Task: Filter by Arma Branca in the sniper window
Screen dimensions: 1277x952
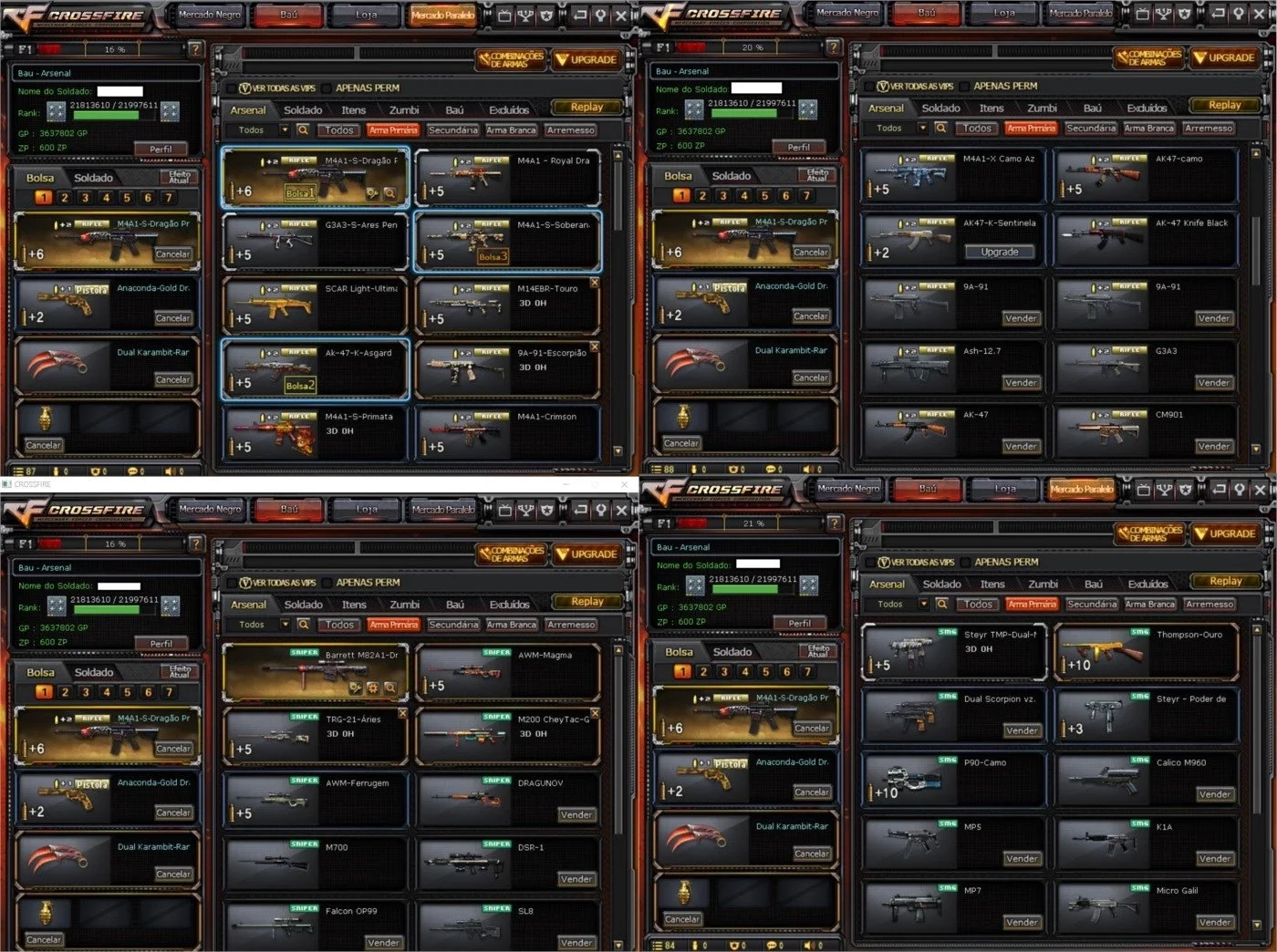Action: [x=512, y=625]
